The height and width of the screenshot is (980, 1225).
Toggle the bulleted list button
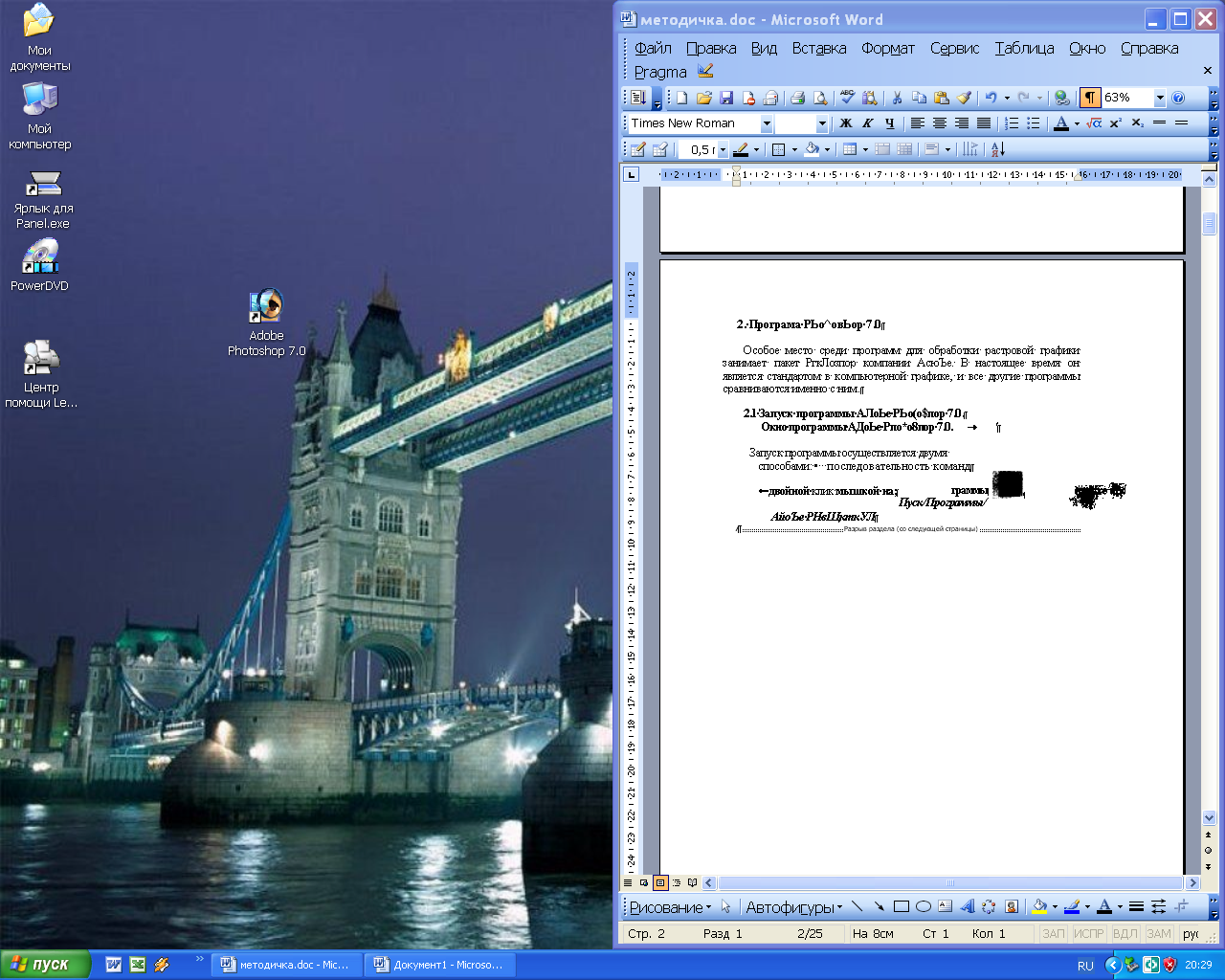click(x=1034, y=123)
